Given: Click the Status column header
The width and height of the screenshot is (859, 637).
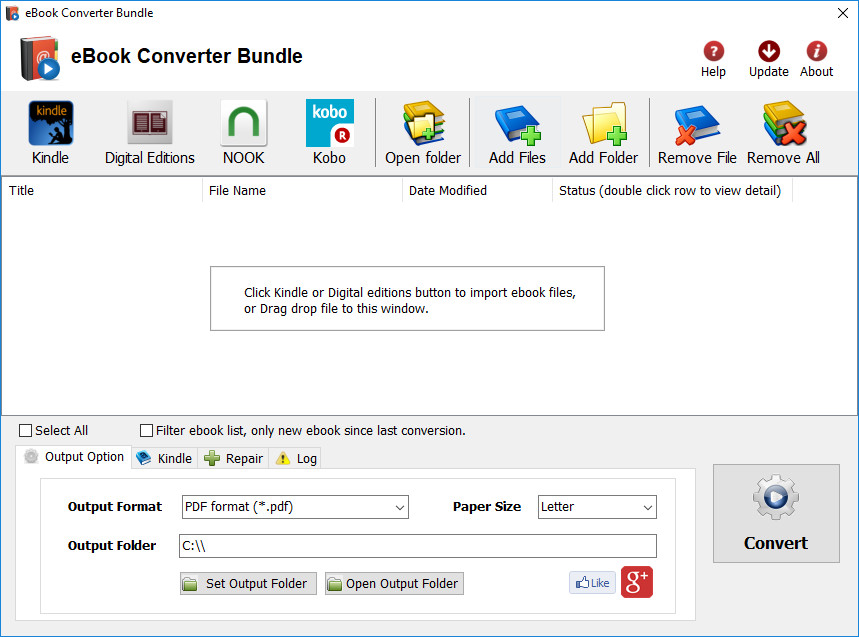Looking at the screenshot, I should pos(672,191).
